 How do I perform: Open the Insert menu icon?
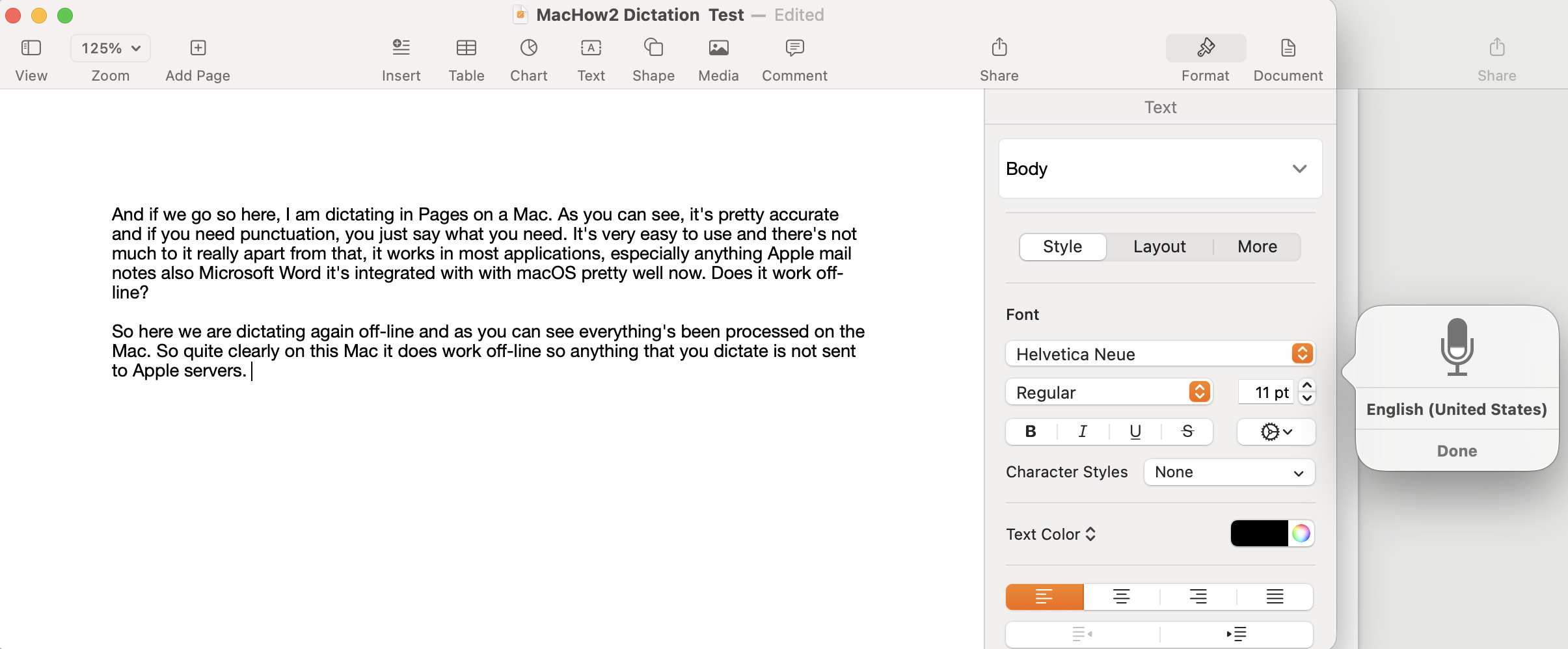(x=401, y=47)
